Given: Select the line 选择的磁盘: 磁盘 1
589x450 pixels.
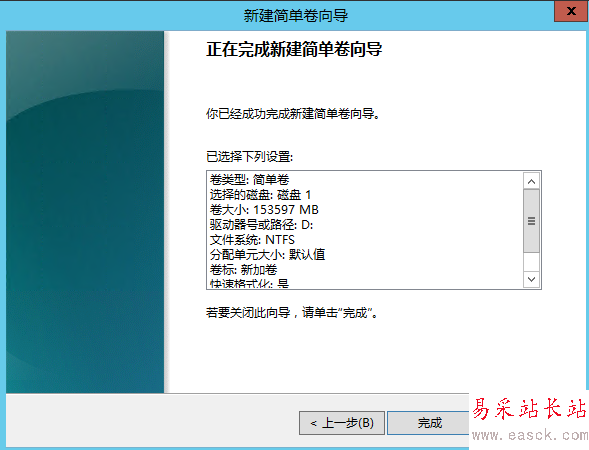Looking at the screenshot, I should pos(260,195).
